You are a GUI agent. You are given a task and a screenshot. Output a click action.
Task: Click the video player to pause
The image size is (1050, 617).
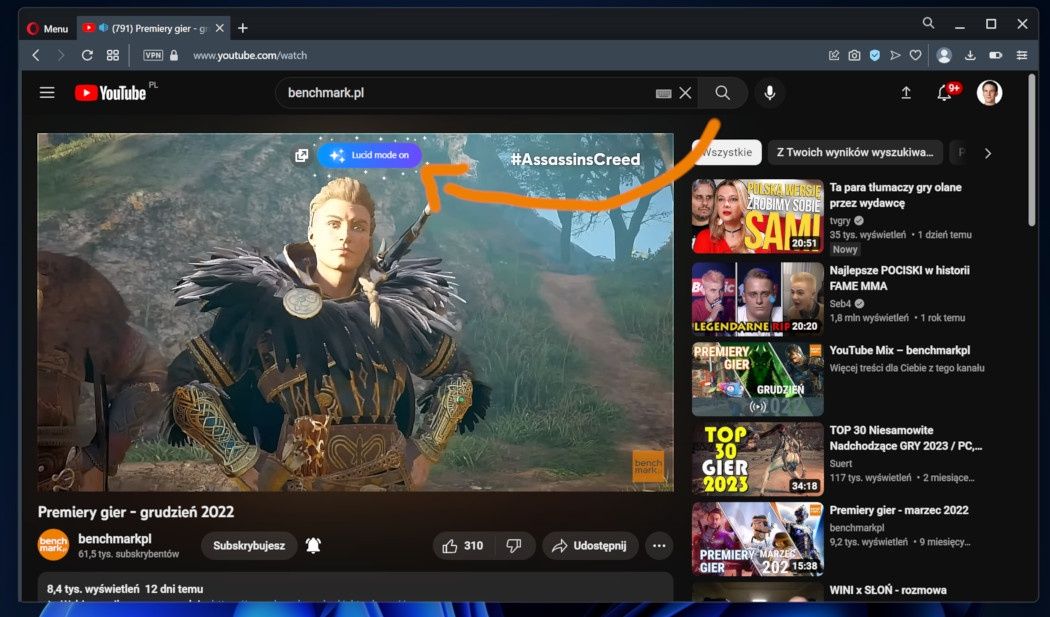(355, 313)
